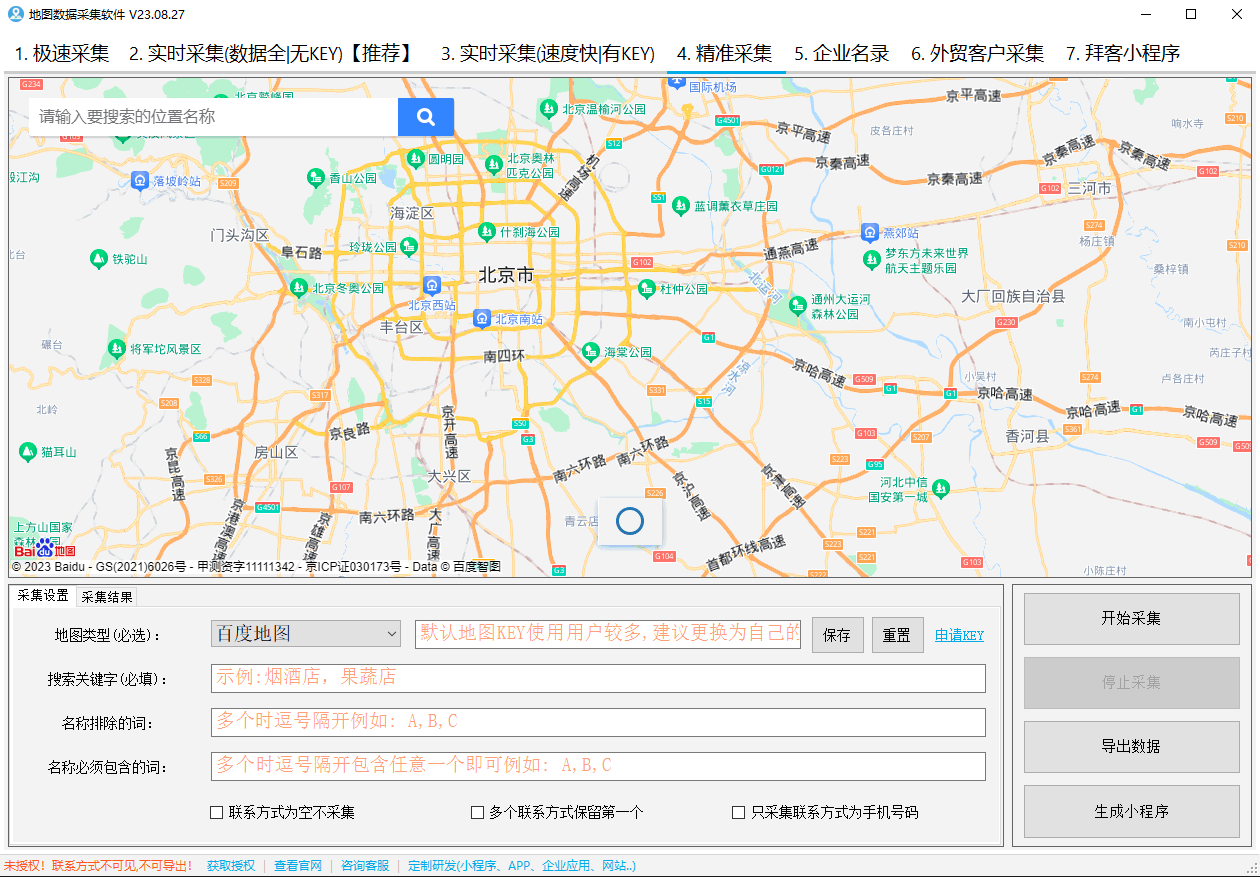The width and height of the screenshot is (1260, 877).
Task: Open the 百度地图 map type dropdown
Action: 306,634
